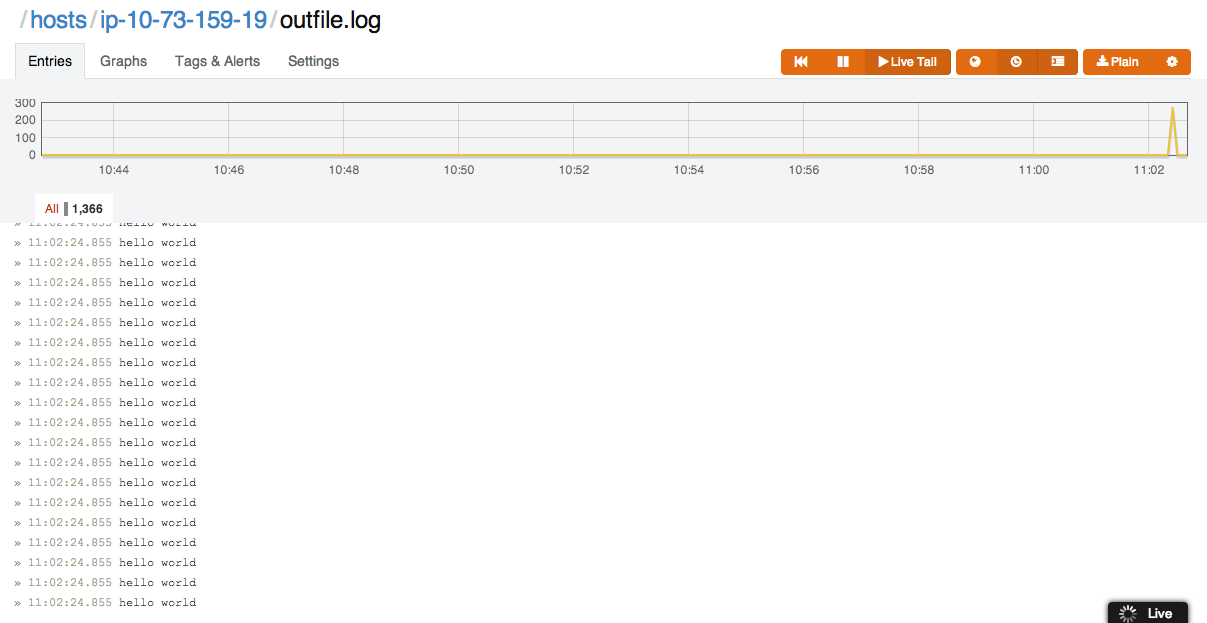Image resolution: width=1207 pixels, height=623 pixels.
Task: Expand the last log entry's chevron
Action: 18,603
